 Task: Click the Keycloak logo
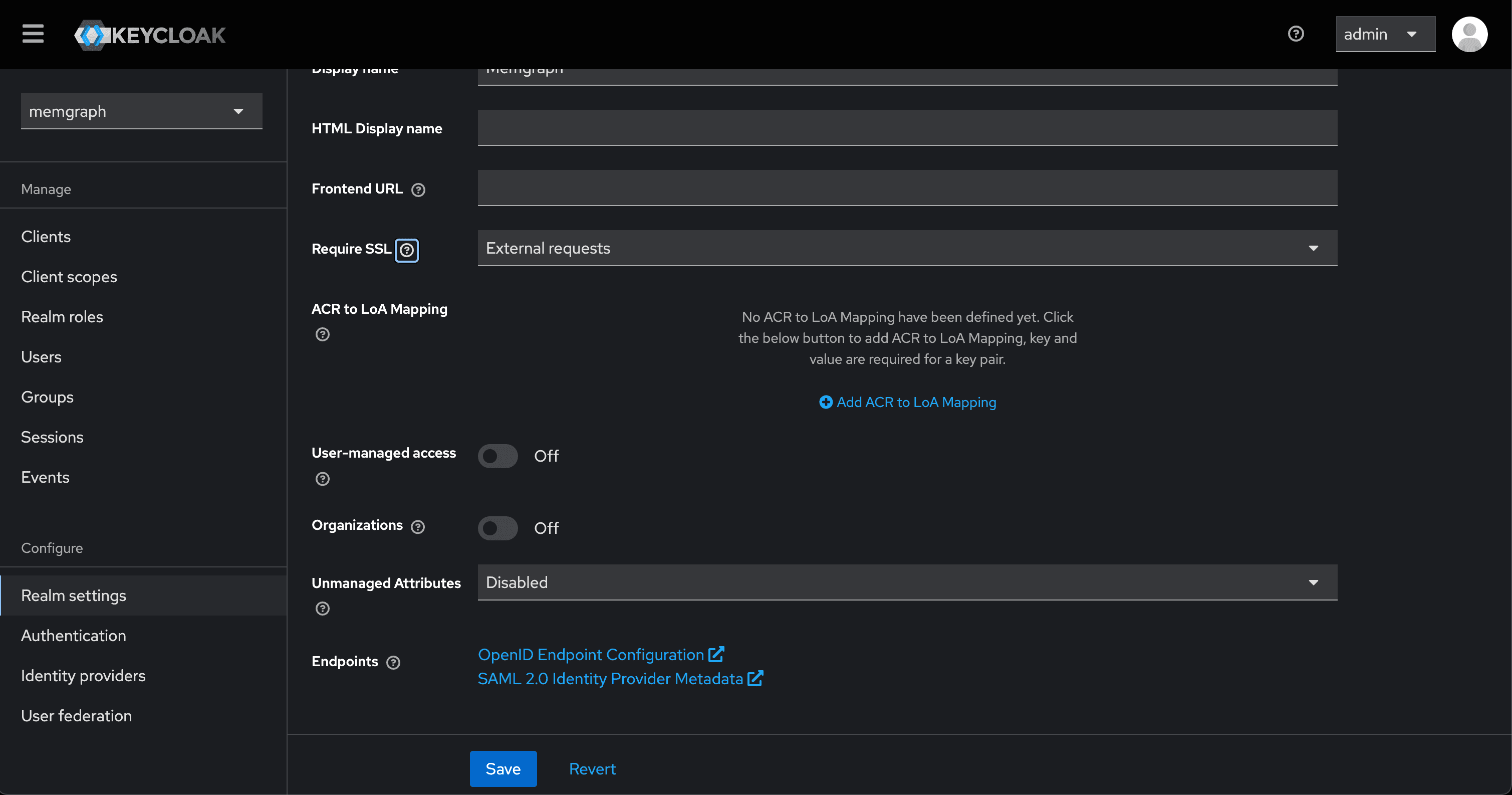pos(150,35)
